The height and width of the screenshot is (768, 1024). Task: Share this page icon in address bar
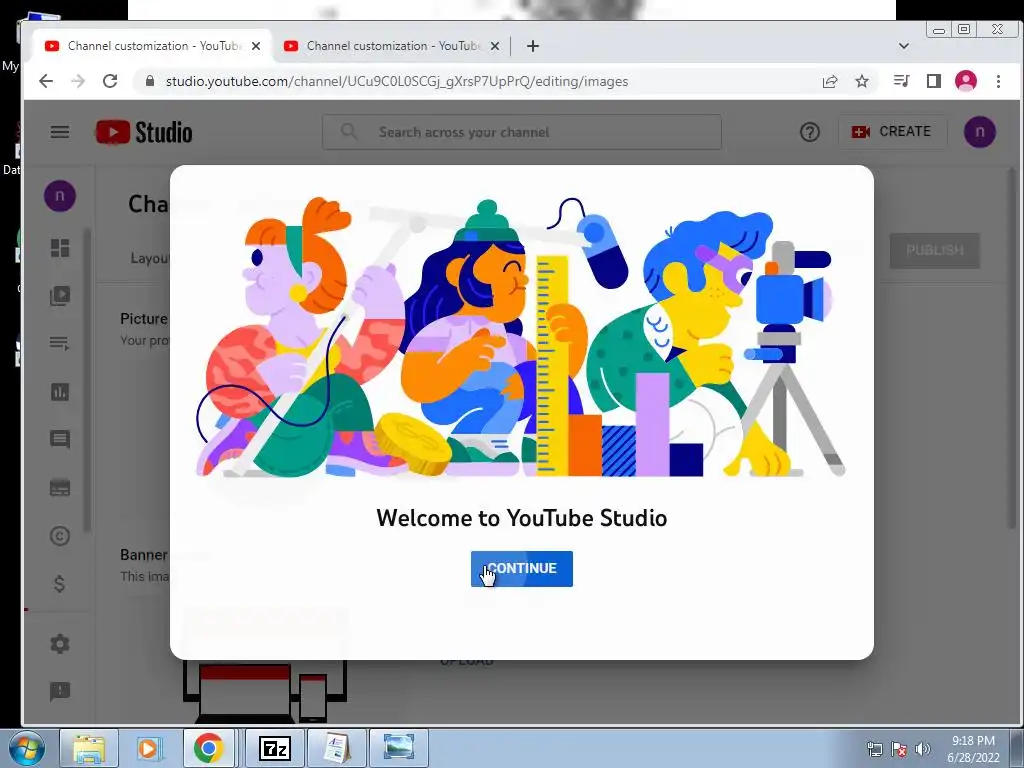830,81
